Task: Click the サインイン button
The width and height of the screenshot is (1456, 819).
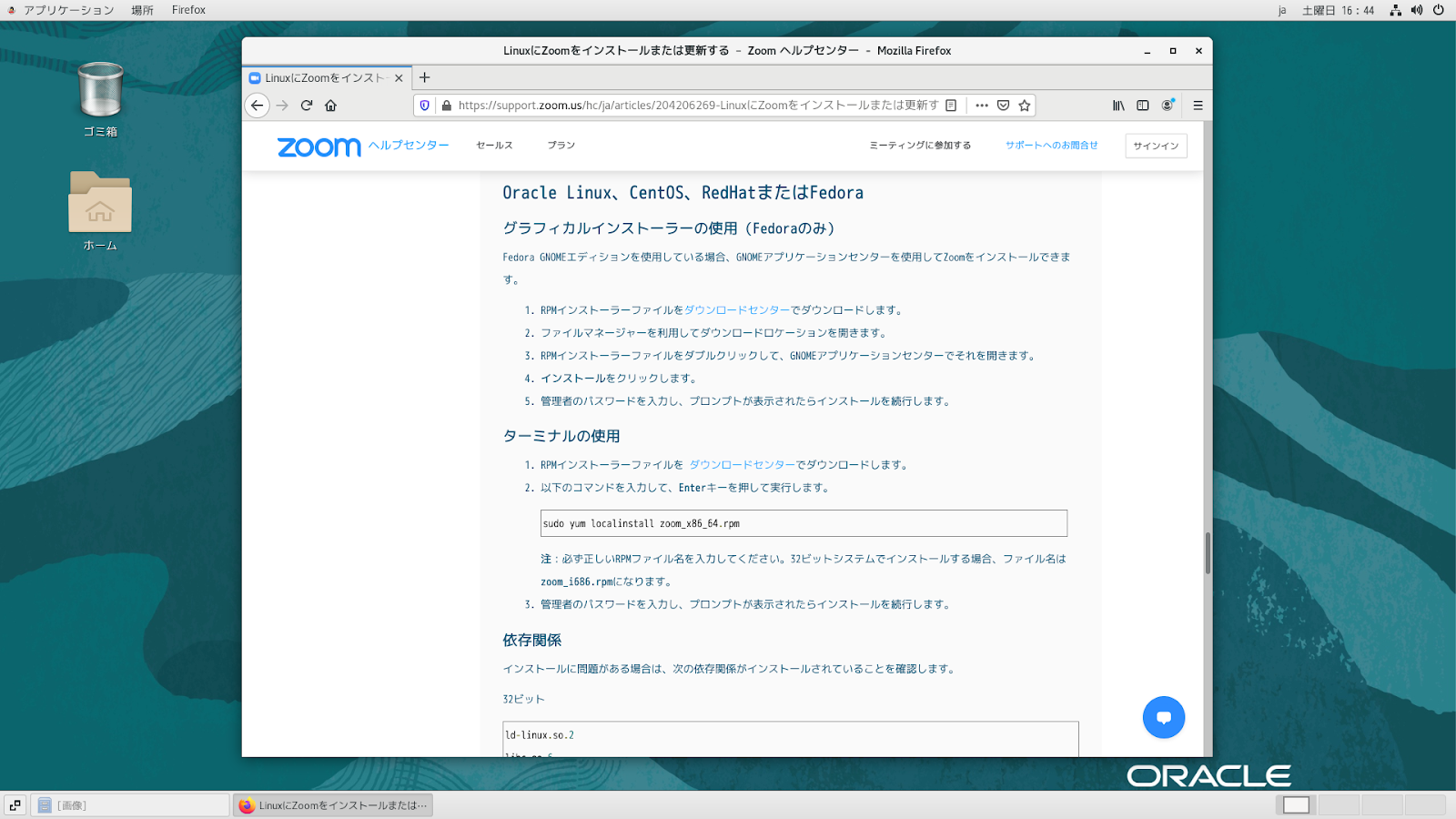Action: point(1156,146)
